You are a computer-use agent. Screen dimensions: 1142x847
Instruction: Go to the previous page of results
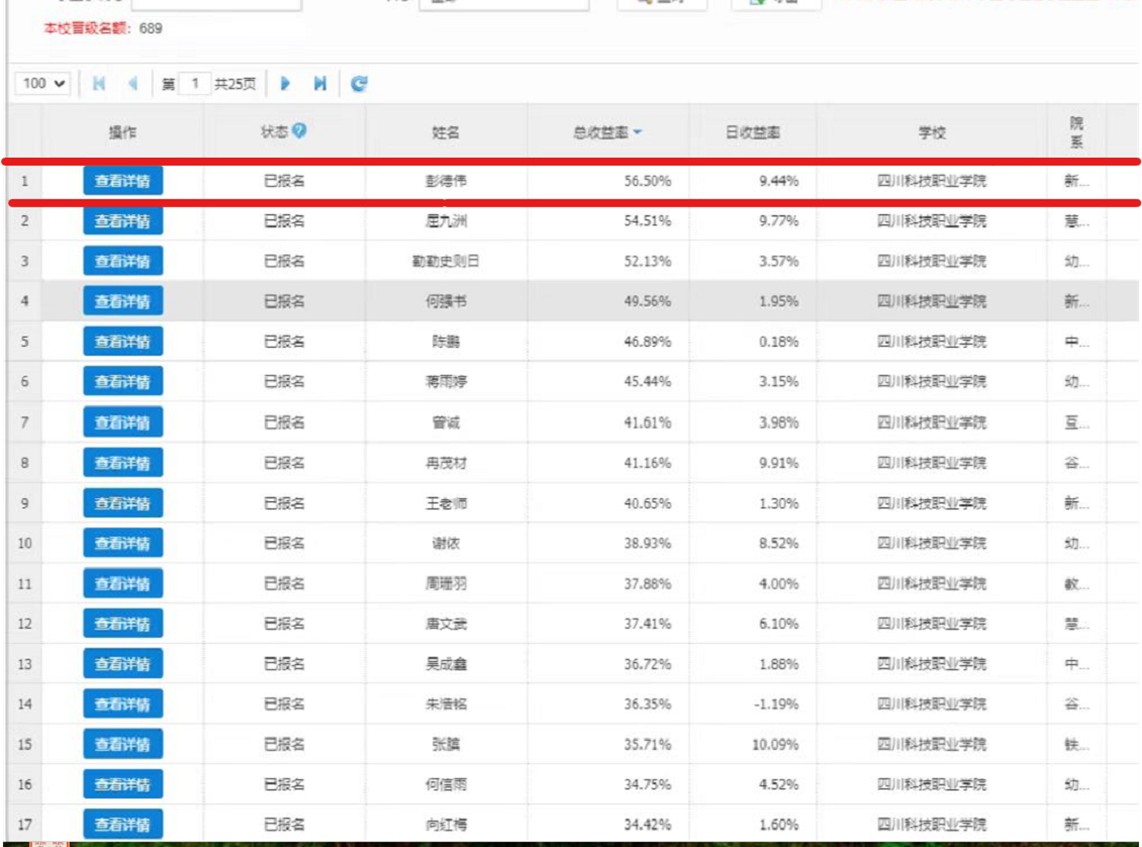pyautogui.click(x=133, y=84)
